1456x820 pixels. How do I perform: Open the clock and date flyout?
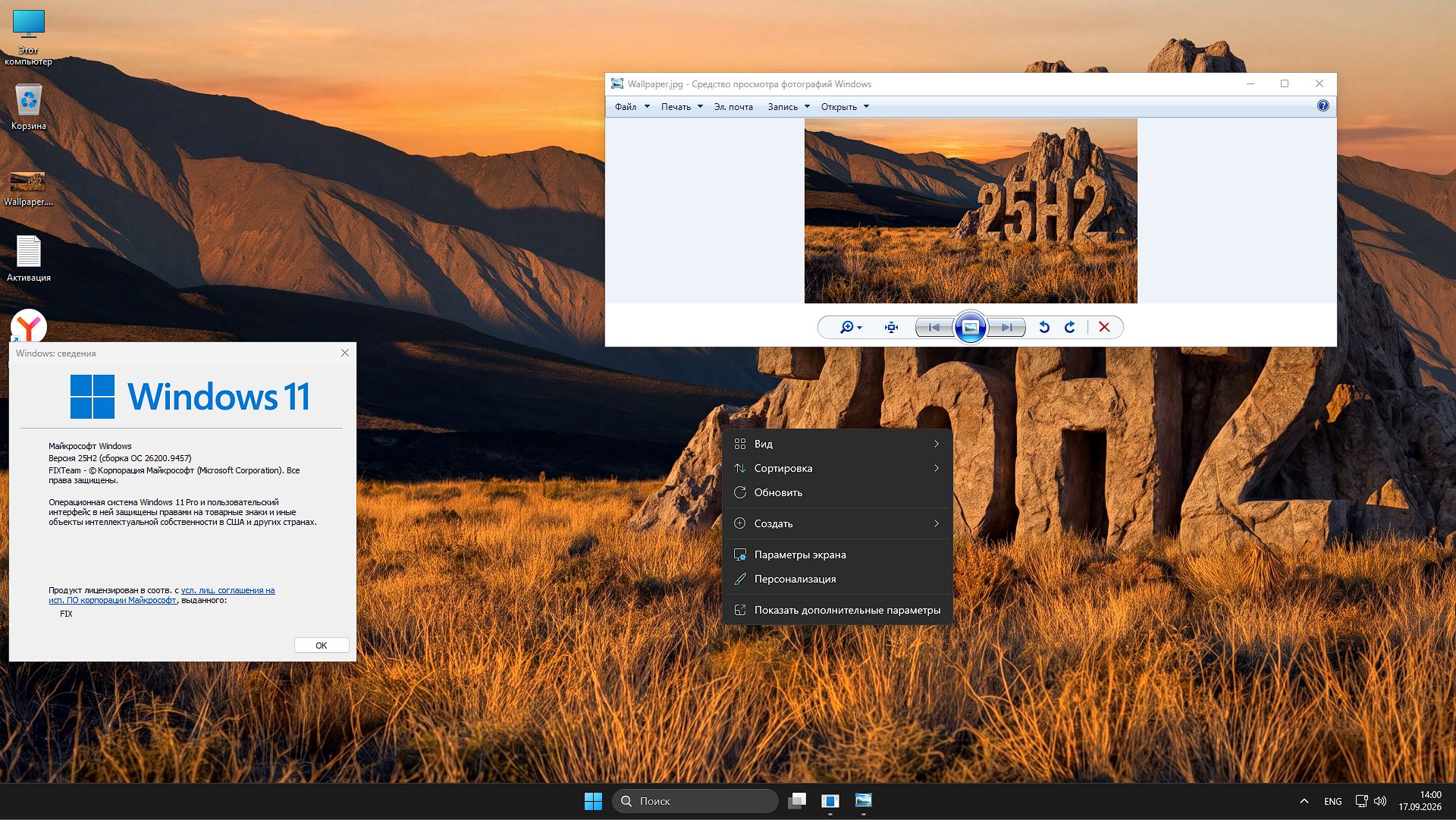point(1420,801)
